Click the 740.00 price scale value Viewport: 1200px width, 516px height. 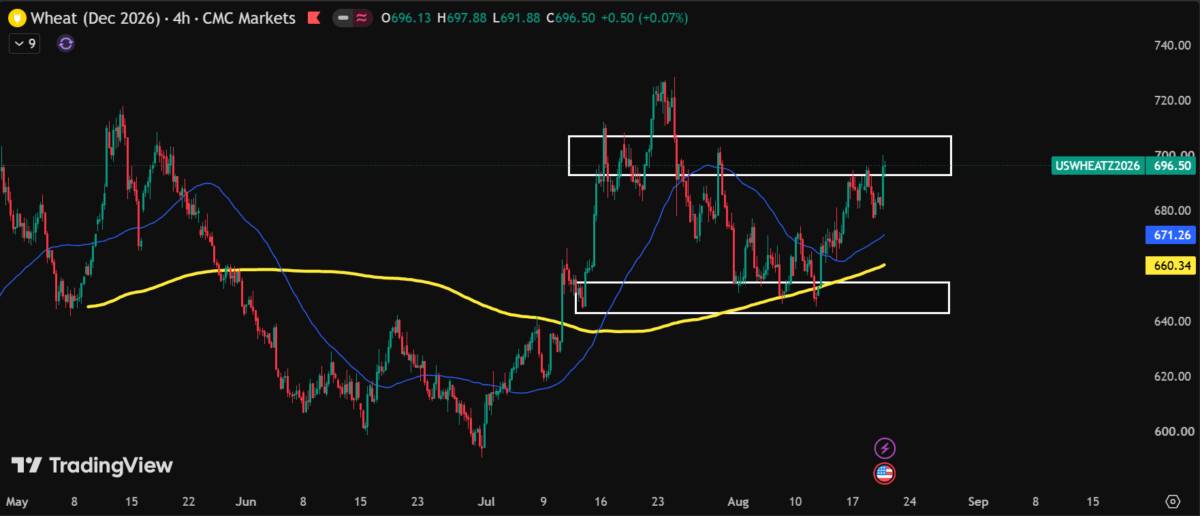1171,46
